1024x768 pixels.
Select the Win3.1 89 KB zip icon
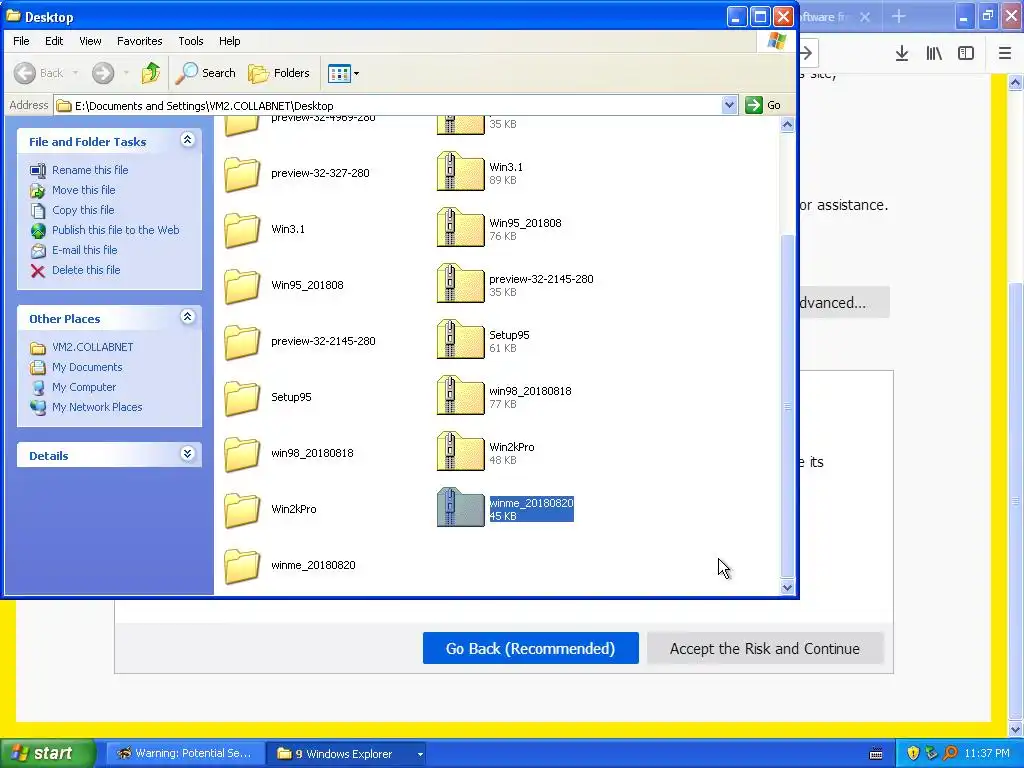[460, 171]
